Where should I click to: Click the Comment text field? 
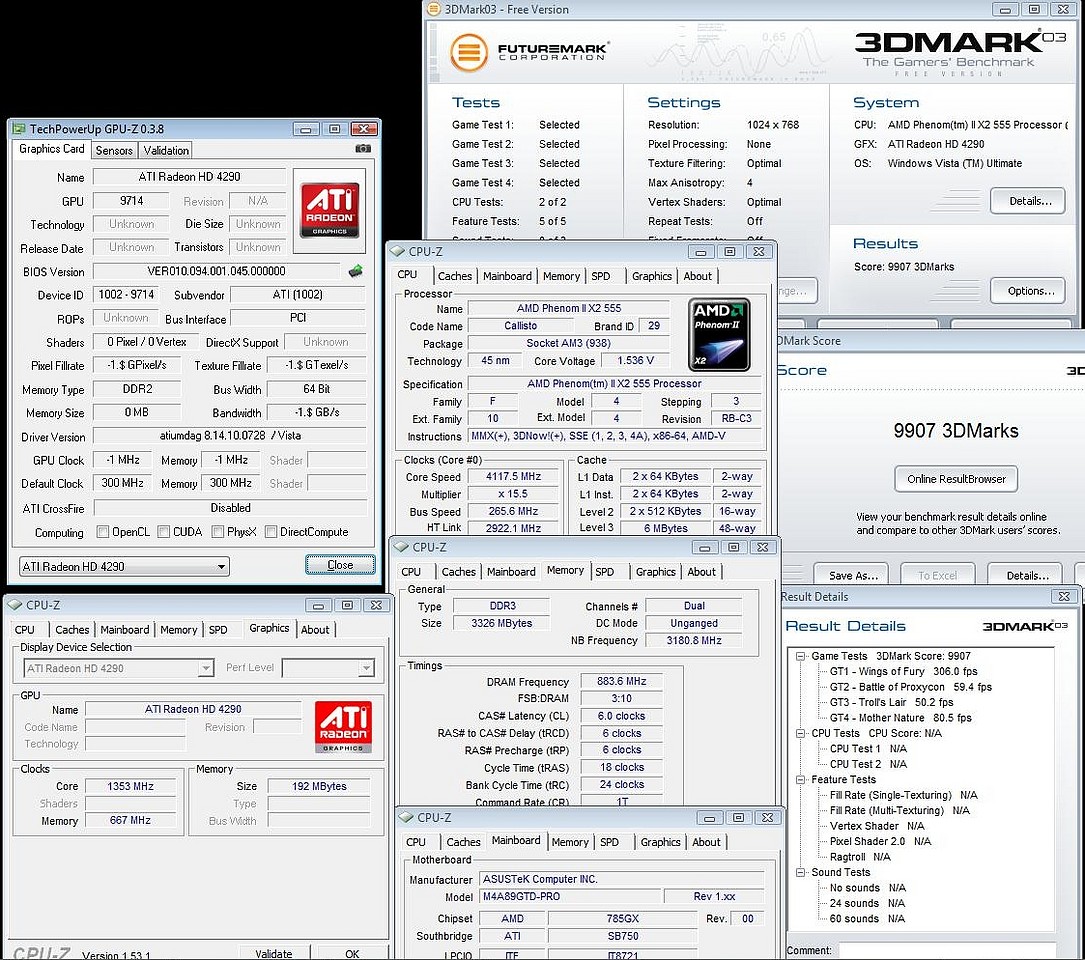click(945, 950)
